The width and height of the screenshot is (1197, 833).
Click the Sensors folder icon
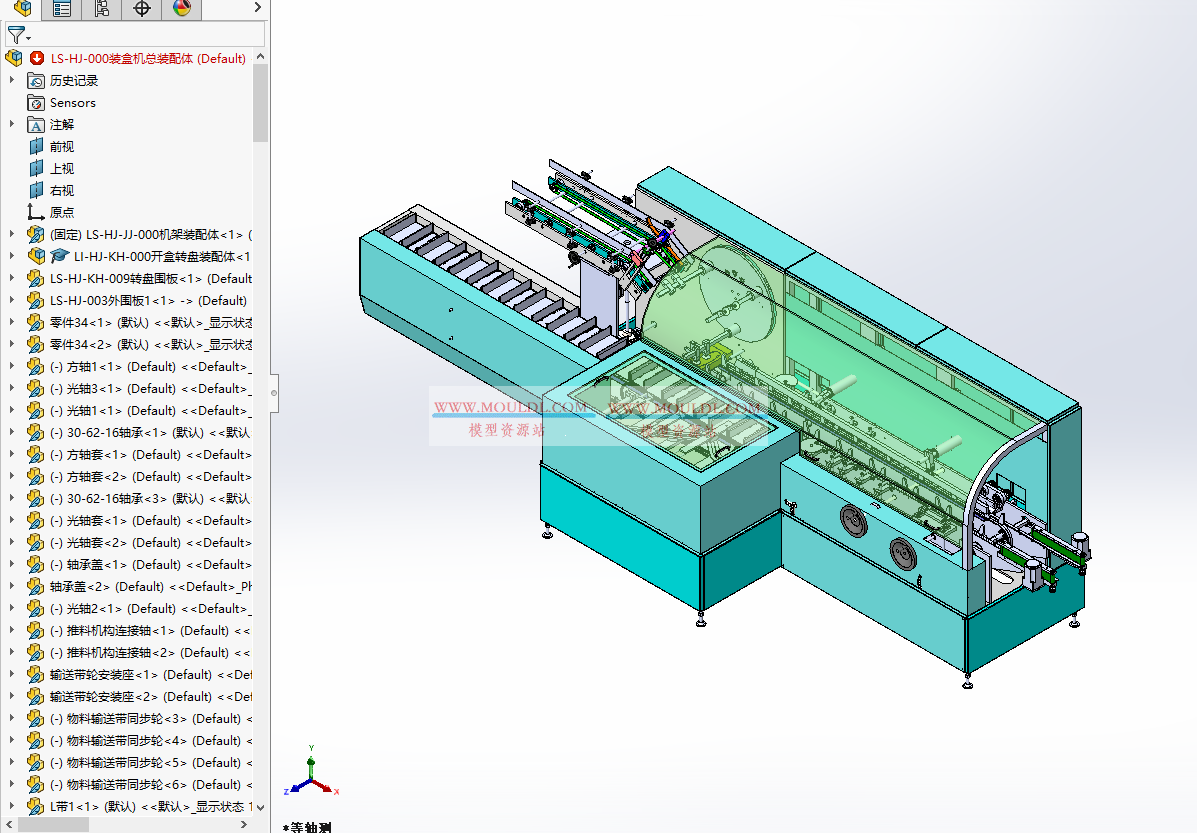pyautogui.click(x=36, y=102)
